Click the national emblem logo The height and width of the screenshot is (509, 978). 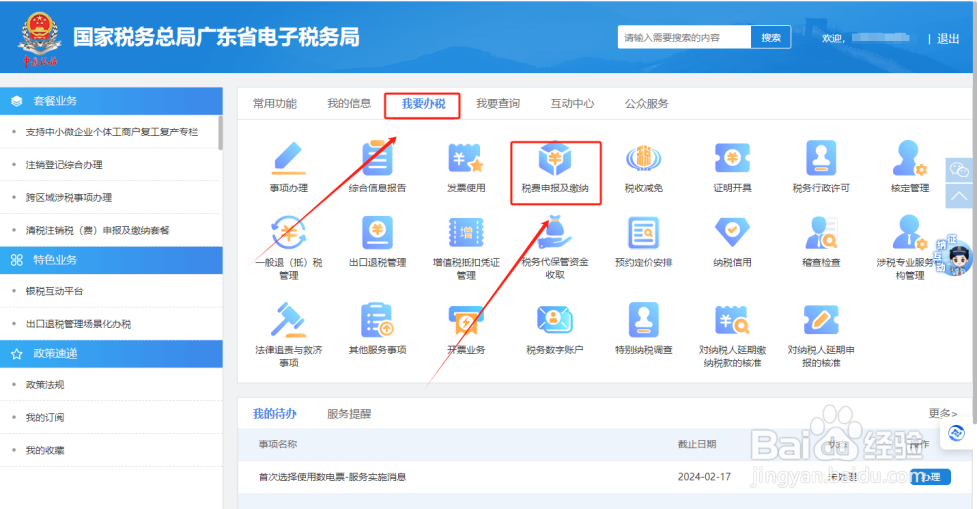40,37
